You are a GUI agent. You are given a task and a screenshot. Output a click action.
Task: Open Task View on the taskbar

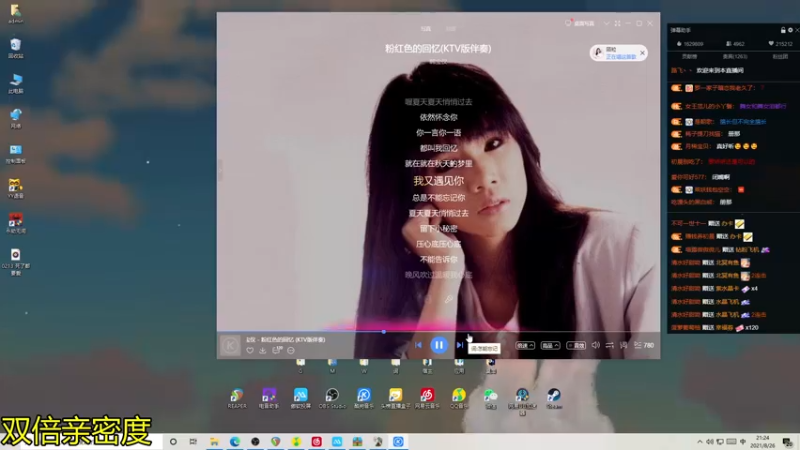click(193, 442)
